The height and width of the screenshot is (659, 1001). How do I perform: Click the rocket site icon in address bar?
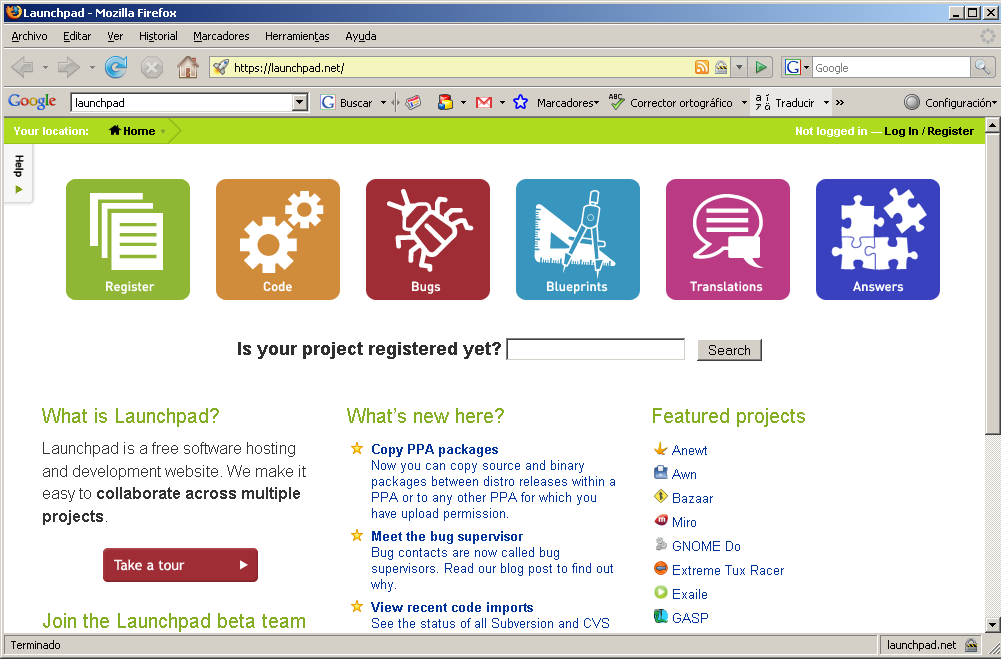(x=220, y=67)
